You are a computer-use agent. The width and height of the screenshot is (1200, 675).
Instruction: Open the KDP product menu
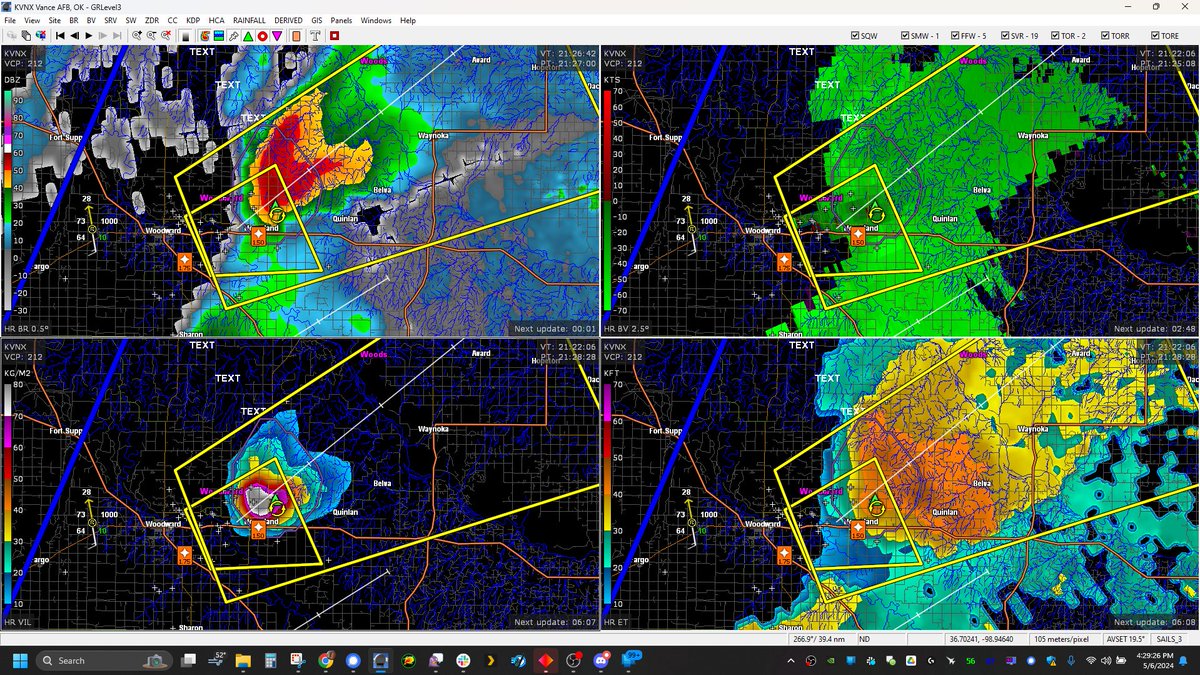(x=192, y=20)
